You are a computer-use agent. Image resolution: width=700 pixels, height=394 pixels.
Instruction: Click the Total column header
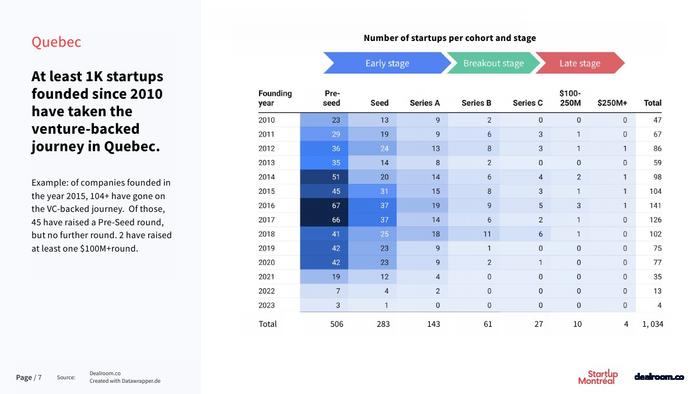click(652, 103)
